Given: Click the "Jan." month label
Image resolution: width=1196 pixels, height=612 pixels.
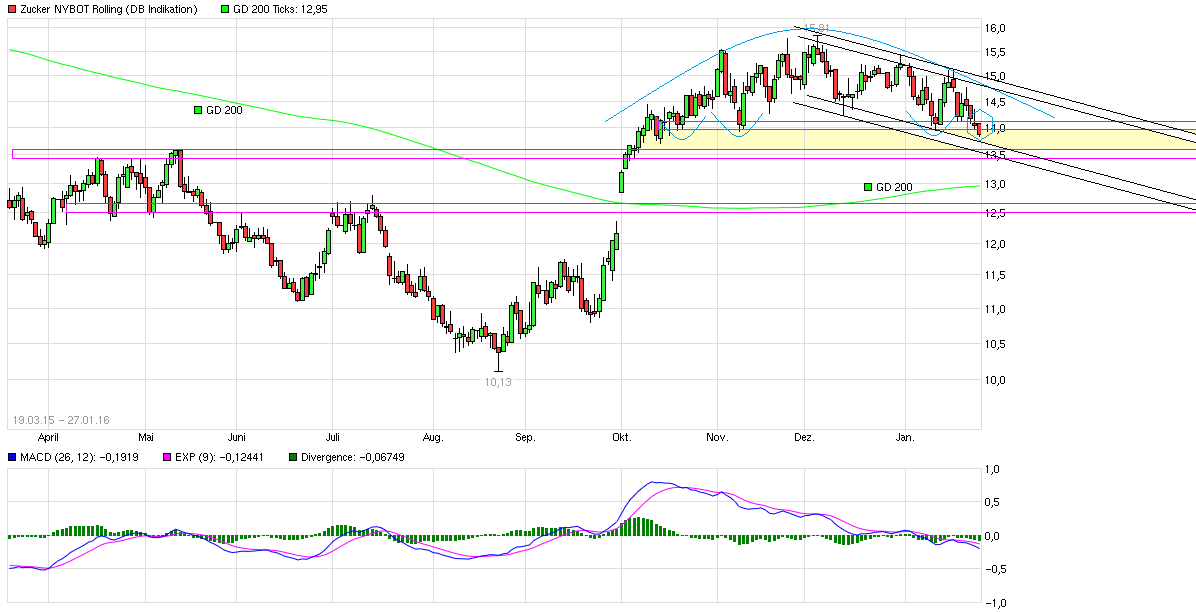Looking at the screenshot, I should tap(905, 438).
